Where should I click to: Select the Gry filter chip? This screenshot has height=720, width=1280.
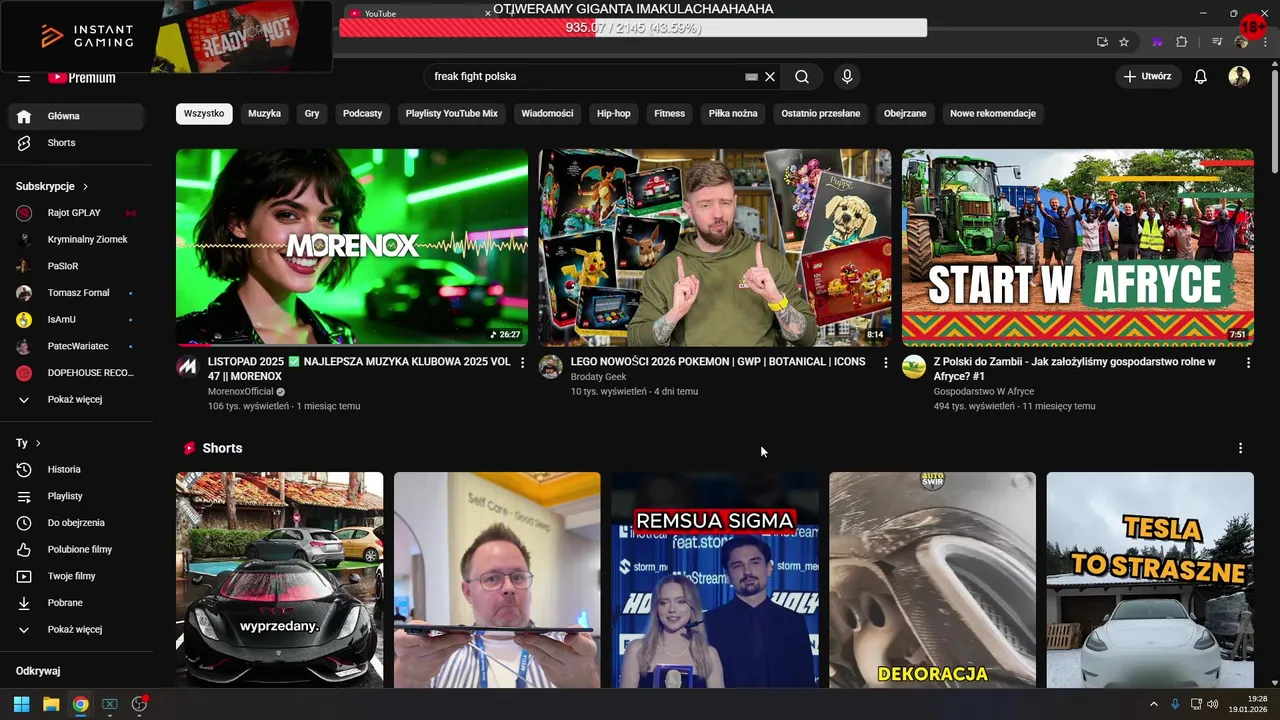click(312, 114)
